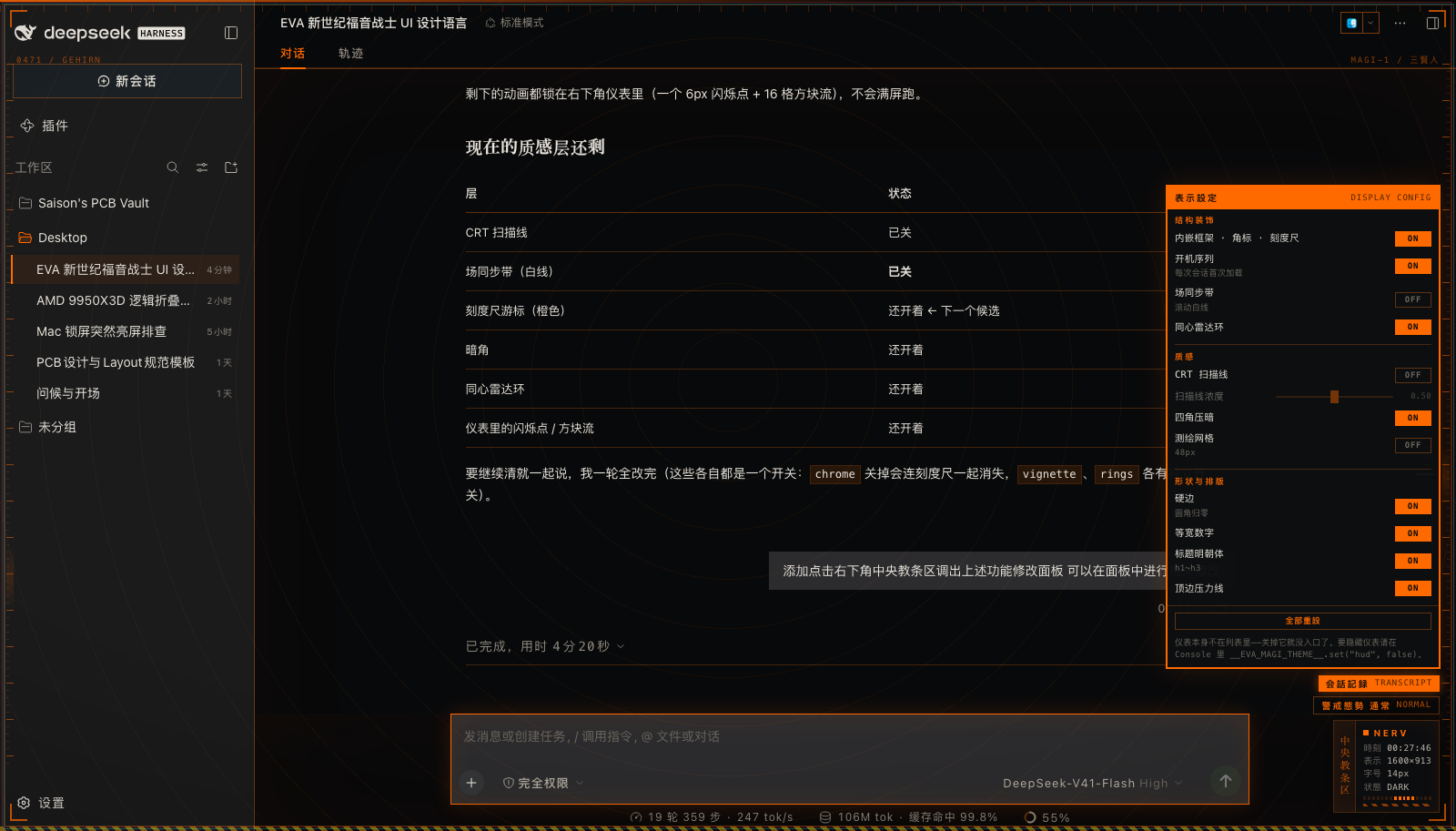Open the 中央教条区 HUD strip
This screenshot has width=1456, height=831.
pos(1345,765)
